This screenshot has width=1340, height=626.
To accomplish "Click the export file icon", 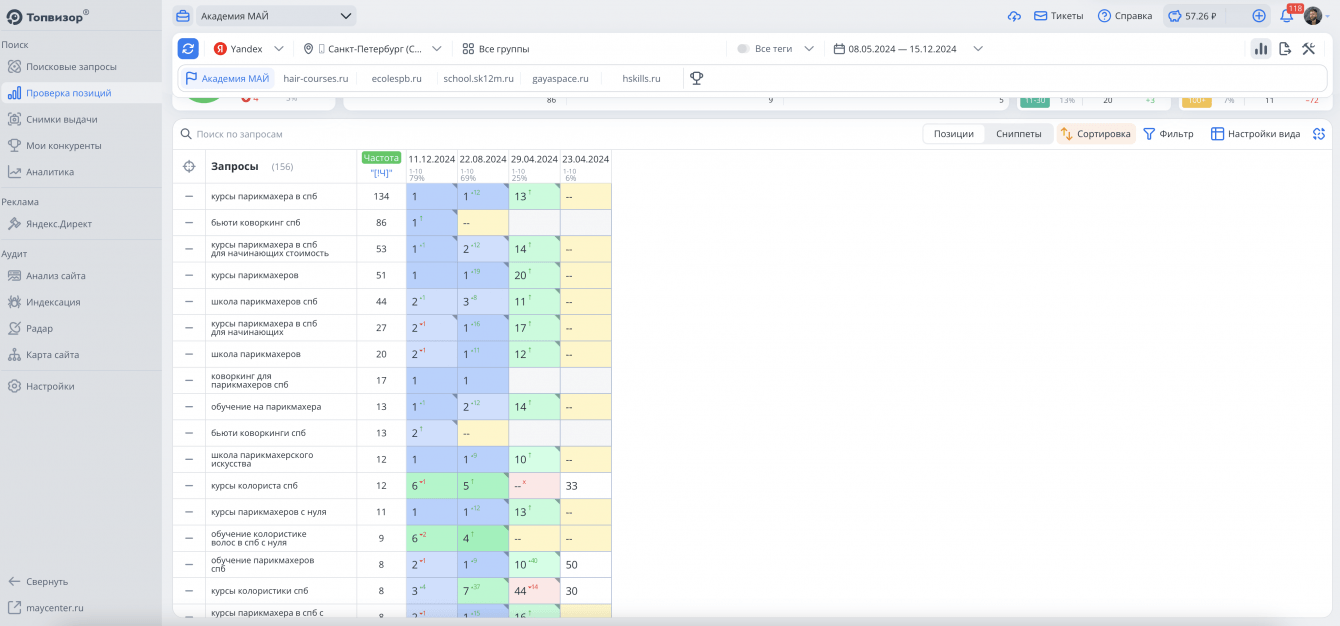I will (1285, 48).
